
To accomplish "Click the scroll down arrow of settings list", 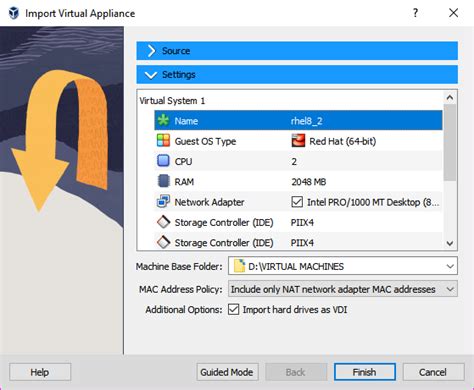I will tap(450, 243).
